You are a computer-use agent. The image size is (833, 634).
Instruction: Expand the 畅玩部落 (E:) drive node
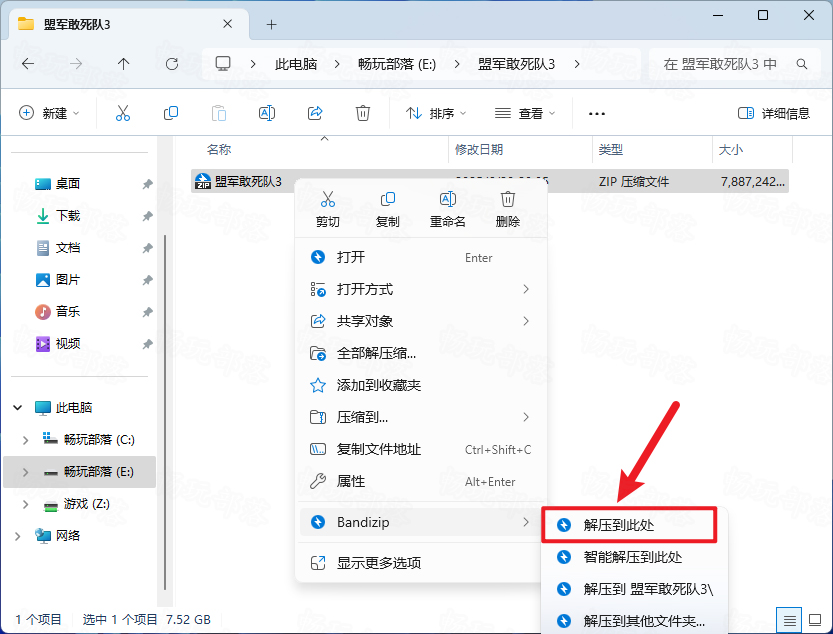25,472
